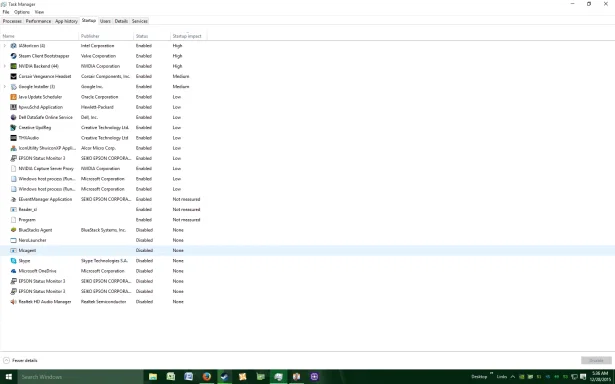615x384 pixels.
Task: Select the NVIDIA Capture Server Proxy icon
Action: click(13, 168)
